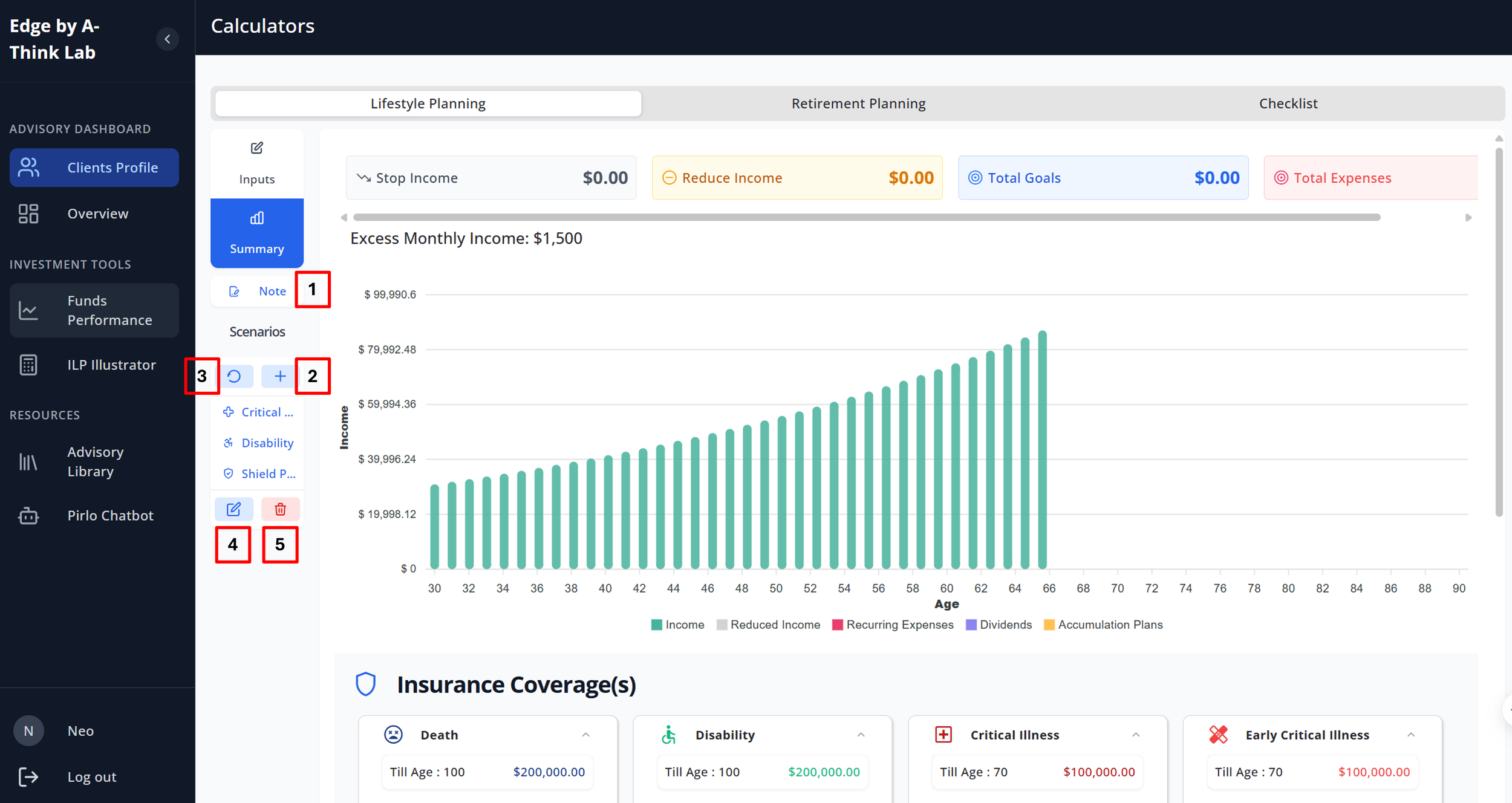This screenshot has width=1512, height=803.
Task: Open Advisory Library from sidebar
Action: point(94,461)
